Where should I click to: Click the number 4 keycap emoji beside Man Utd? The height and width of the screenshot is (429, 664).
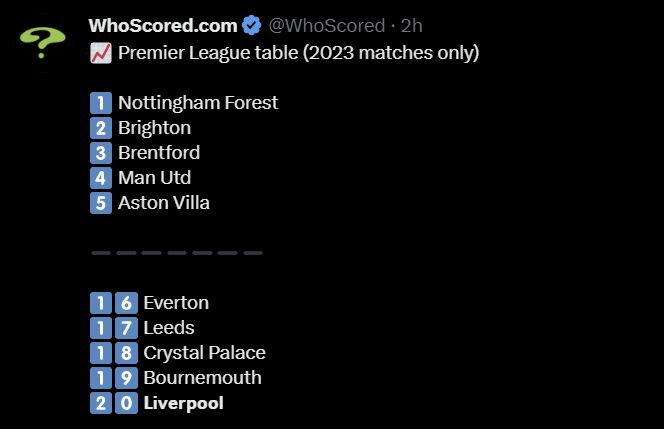tap(100, 178)
